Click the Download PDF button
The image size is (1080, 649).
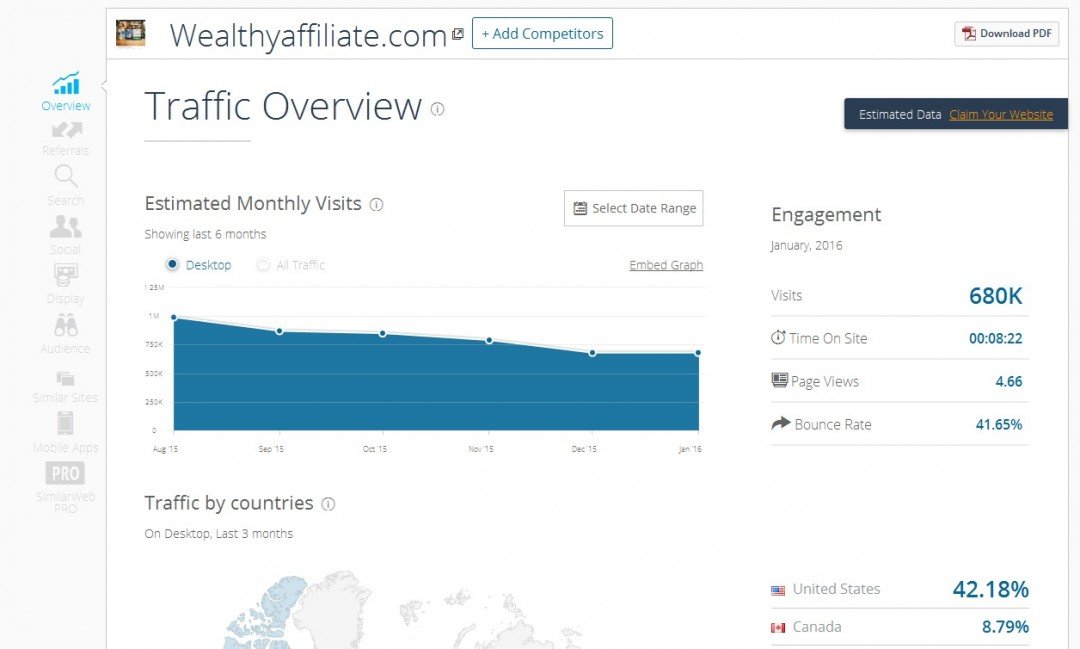coord(1006,34)
